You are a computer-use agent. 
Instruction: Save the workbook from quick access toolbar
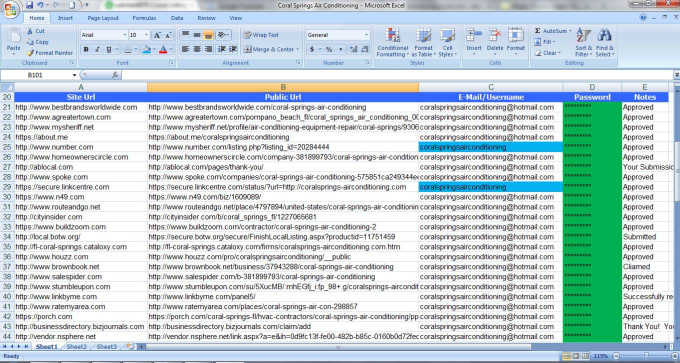click(x=29, y=5)
